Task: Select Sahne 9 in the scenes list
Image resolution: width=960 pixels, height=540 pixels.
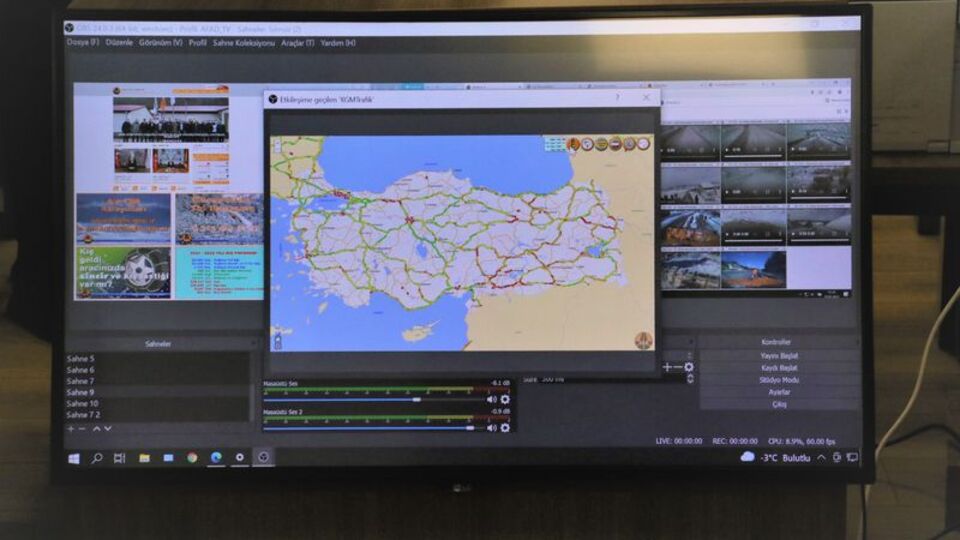Action: (81, 392)
